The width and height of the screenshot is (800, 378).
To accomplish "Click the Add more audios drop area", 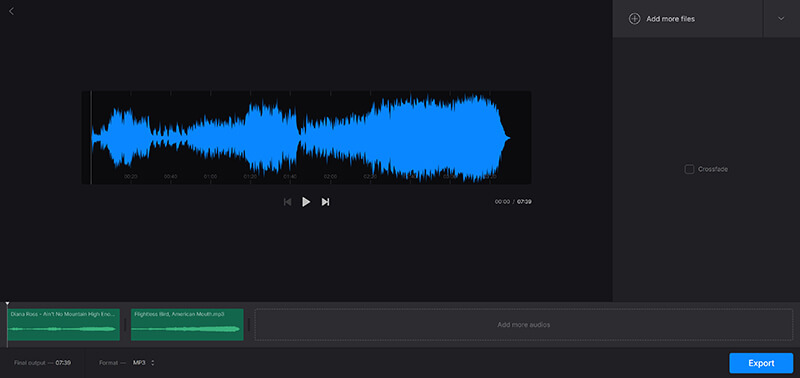I will 524,324.
